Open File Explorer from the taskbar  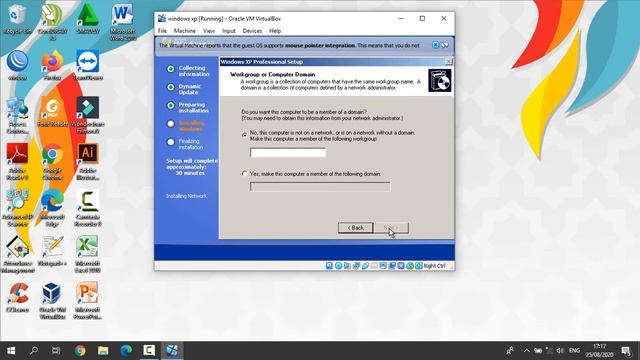[x=103, y=351]
